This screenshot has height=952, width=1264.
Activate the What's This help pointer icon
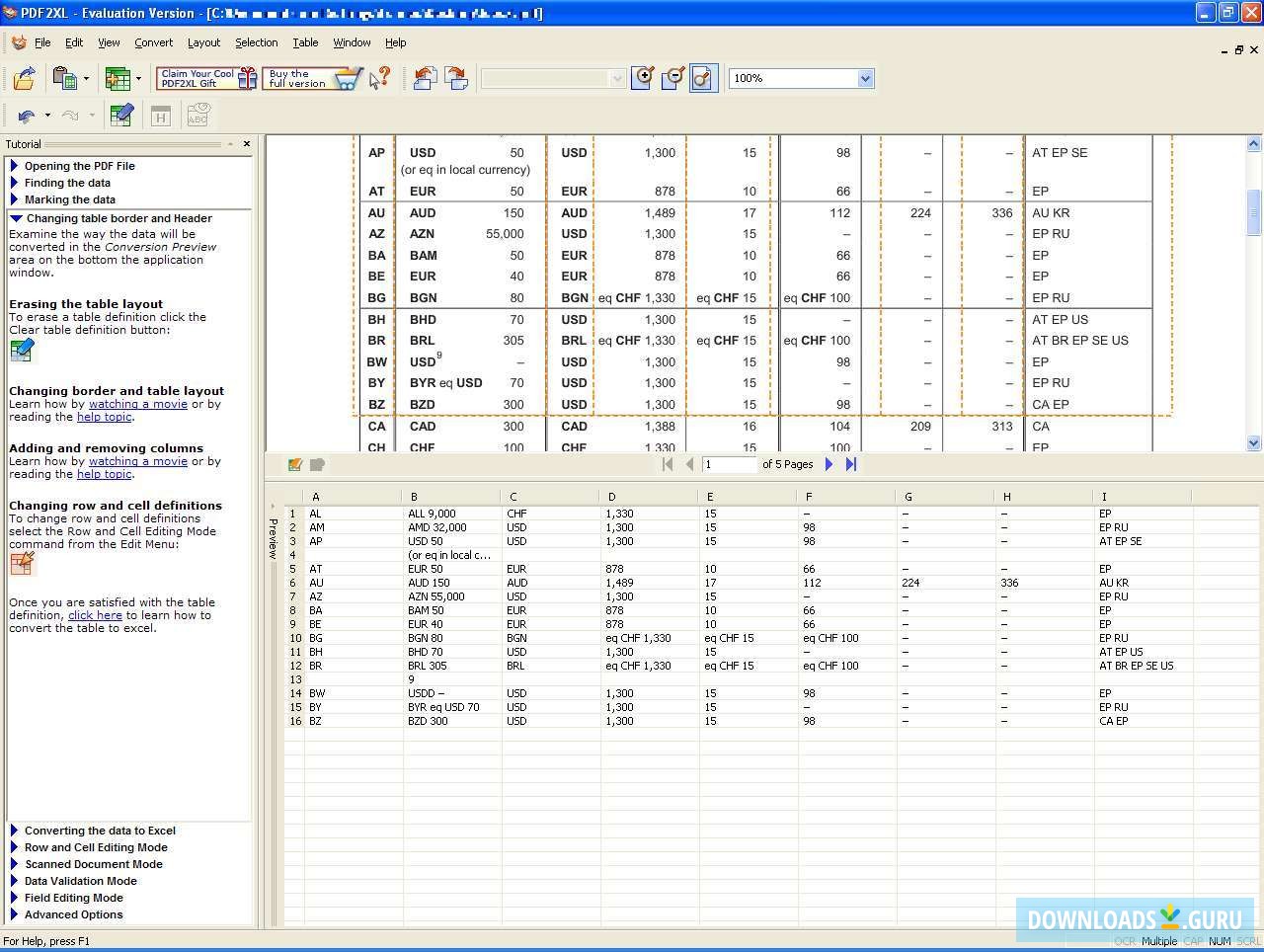point(379,79)
